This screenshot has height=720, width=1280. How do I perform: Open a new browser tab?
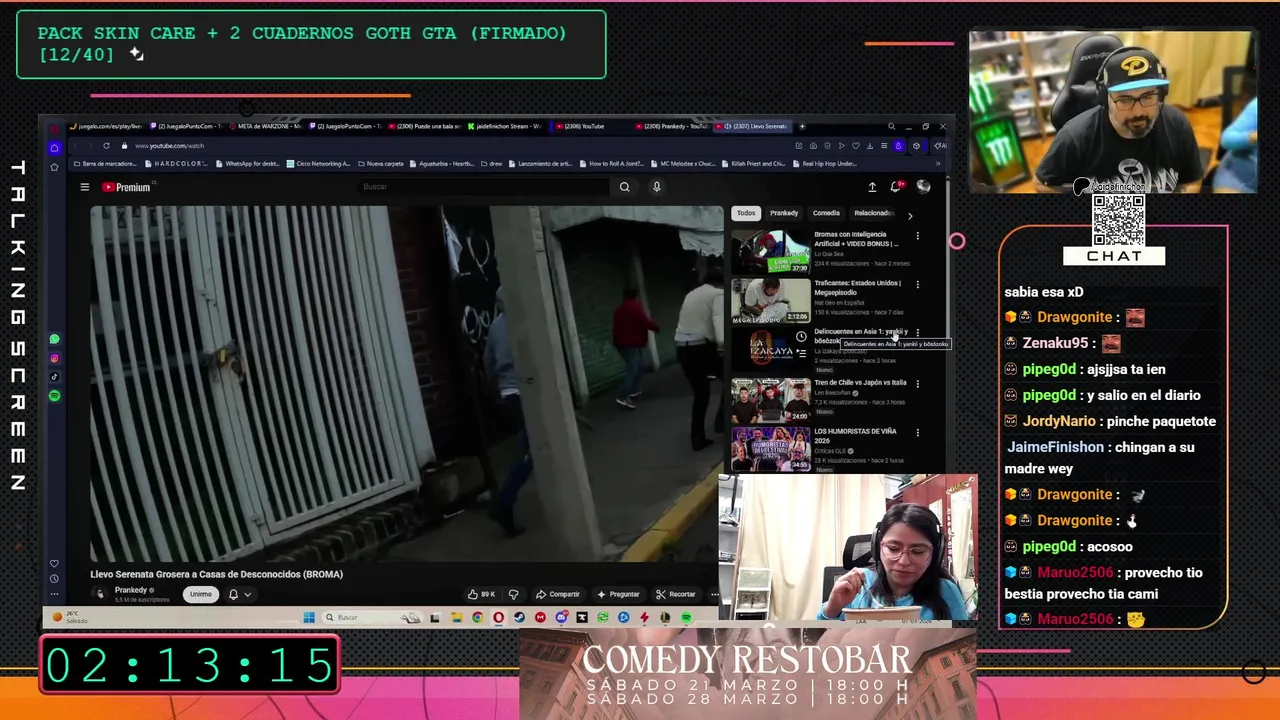802,126
